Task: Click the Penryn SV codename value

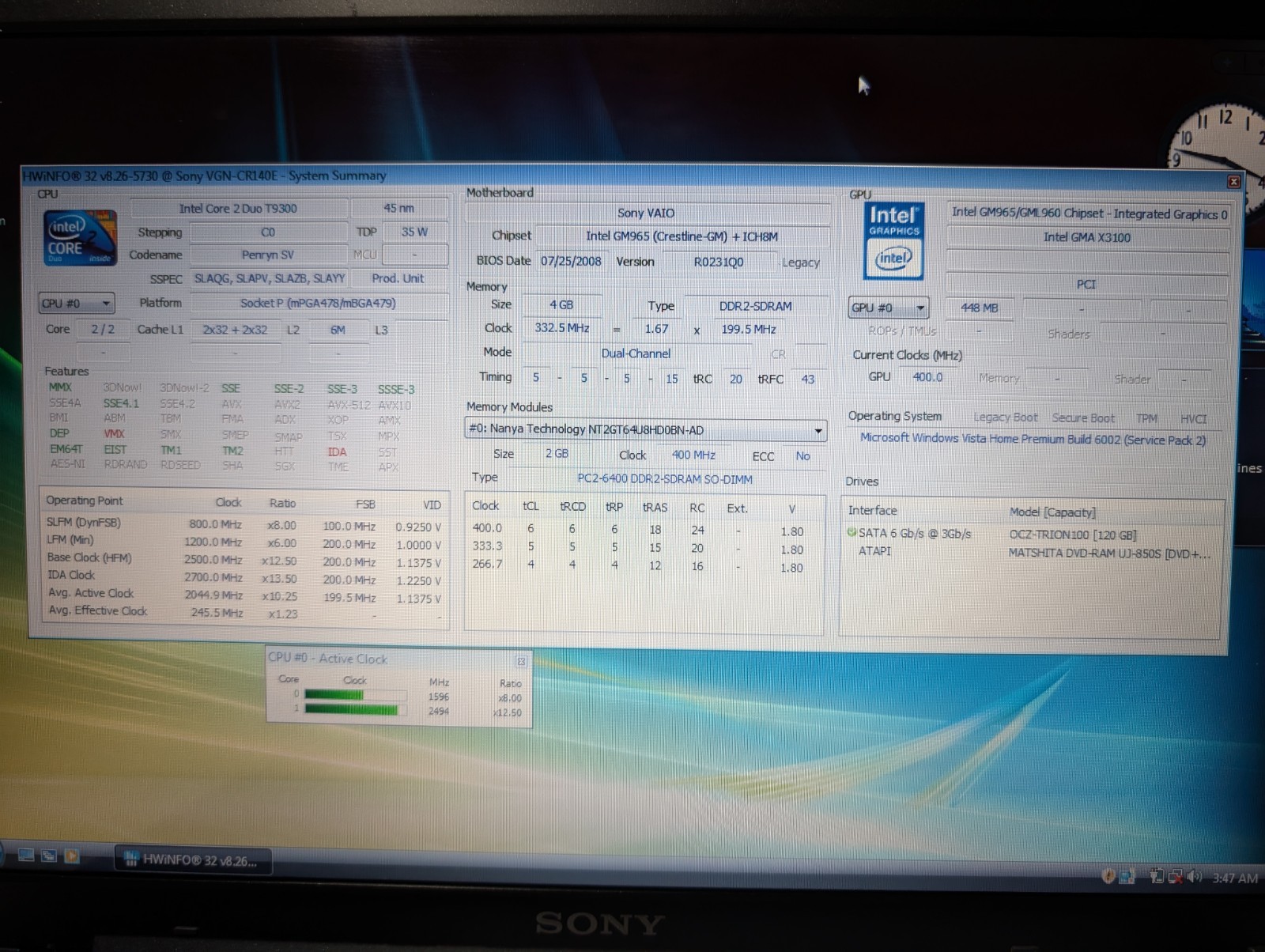Action: [x=267, y=255]
